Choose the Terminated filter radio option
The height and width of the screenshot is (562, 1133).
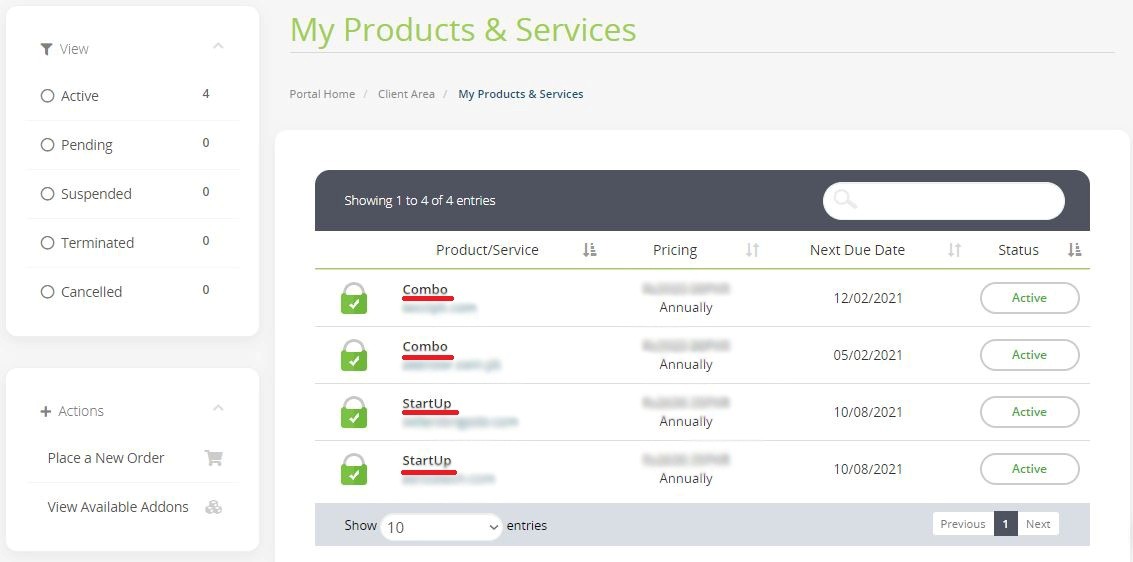click(47, 243)
